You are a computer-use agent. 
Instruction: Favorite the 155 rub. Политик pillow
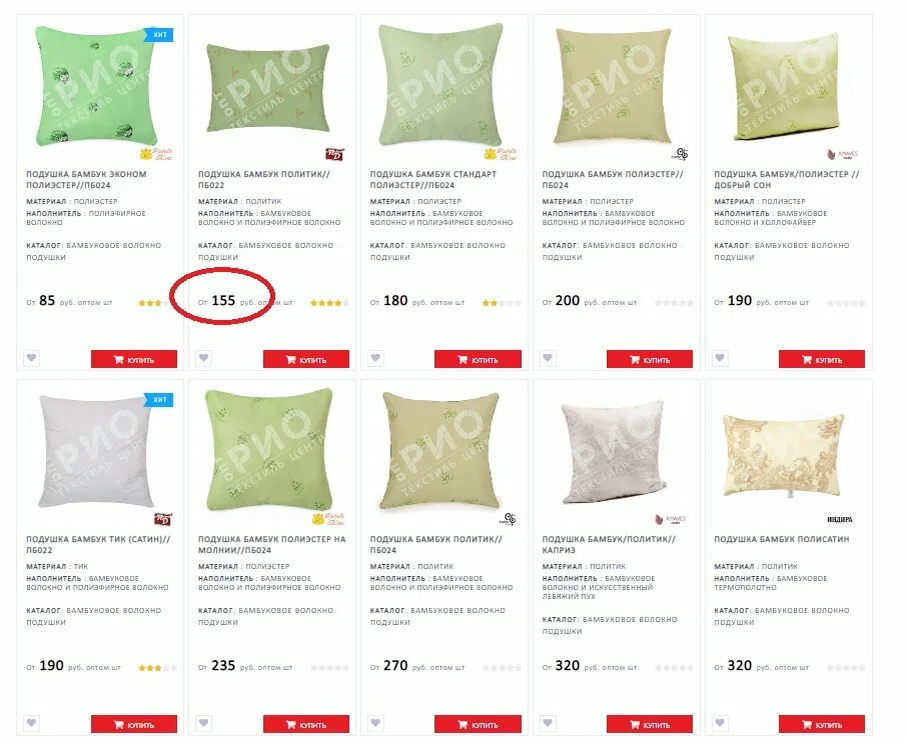point(203,358)
